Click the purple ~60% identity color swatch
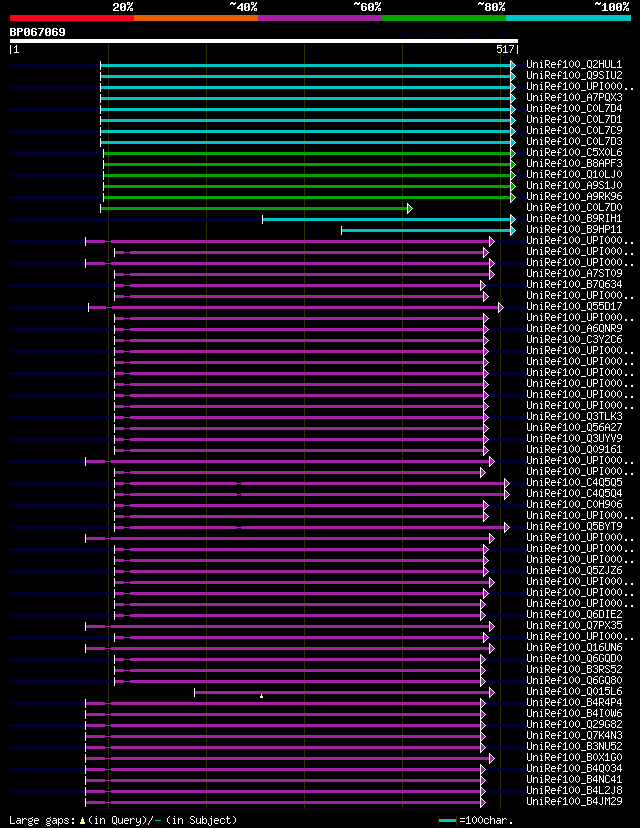 click(320, 18)
